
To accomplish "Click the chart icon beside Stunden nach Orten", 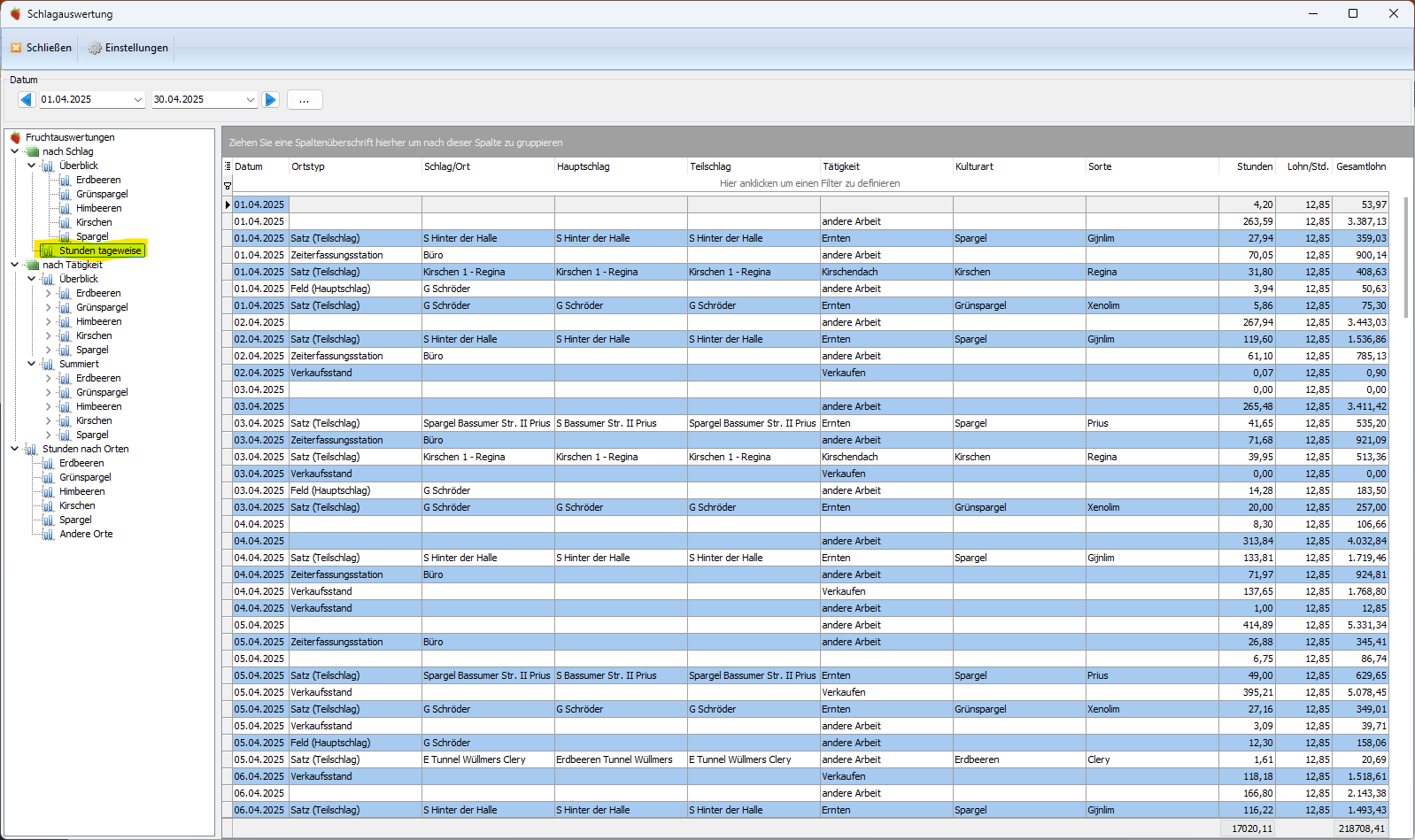I will (32, 449).
